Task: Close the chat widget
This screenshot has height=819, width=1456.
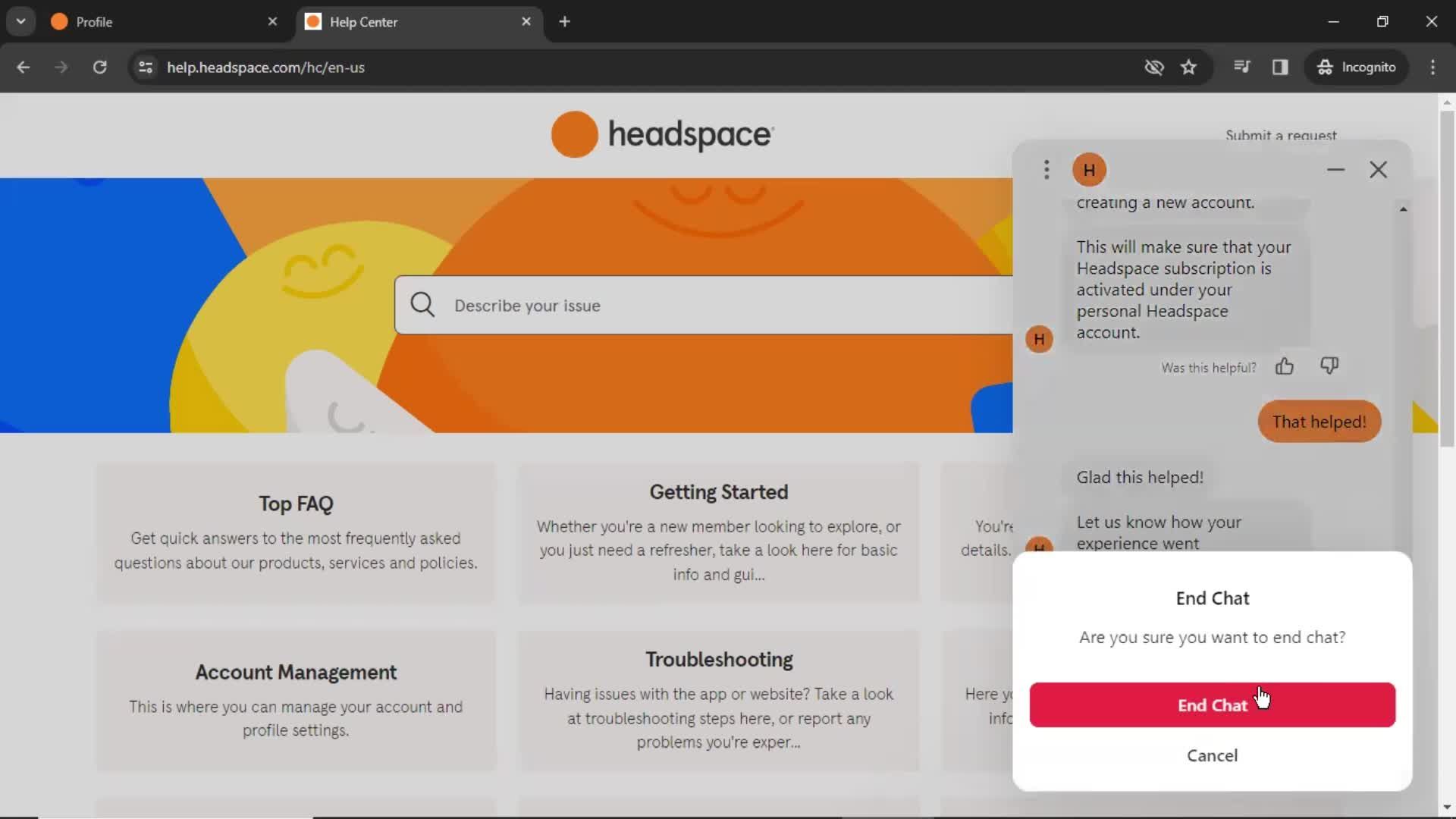Action: 1378,169
